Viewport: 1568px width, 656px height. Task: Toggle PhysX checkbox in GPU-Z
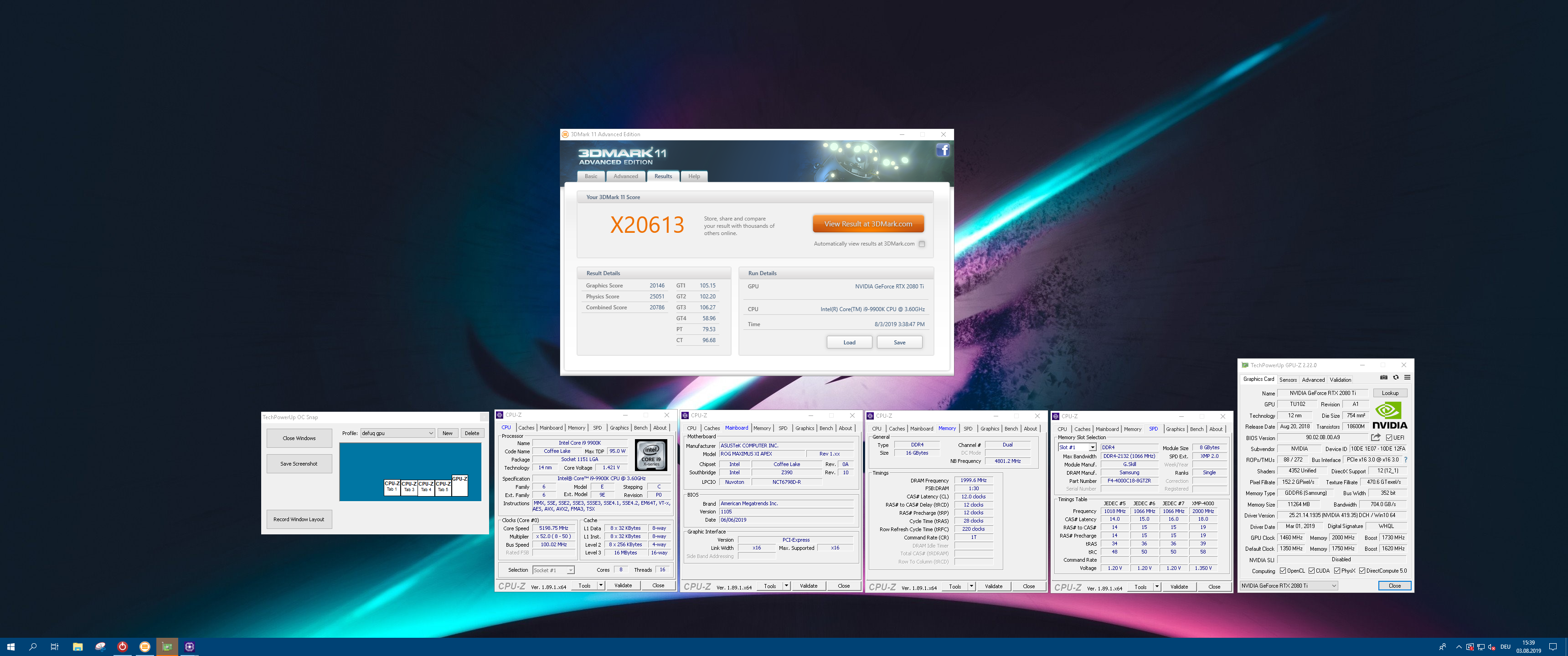click(x=1337, y=571)
